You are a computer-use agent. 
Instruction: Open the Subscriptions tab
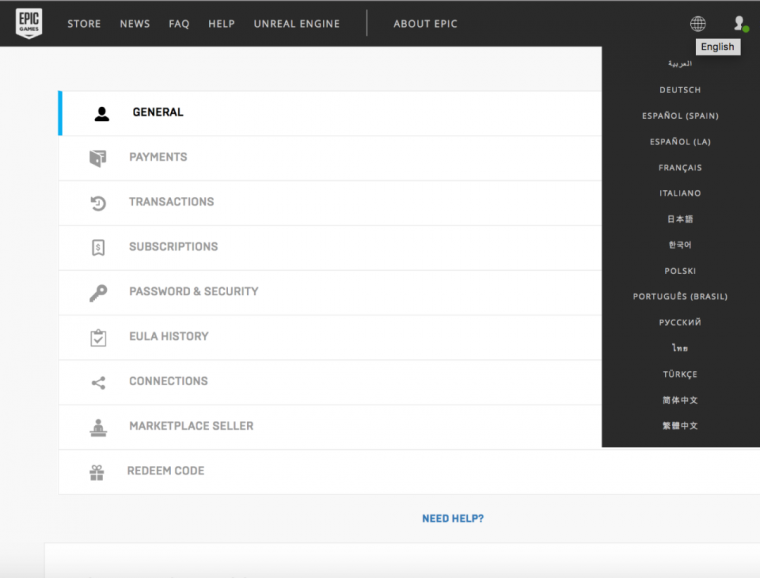click(x=330, y=248)
